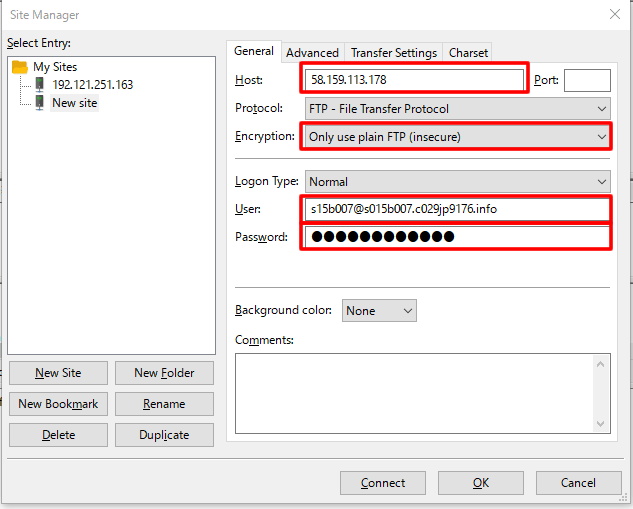
Task: Switch to the Advanced tab
Action: pyautogui.click(x=312, y=53)
